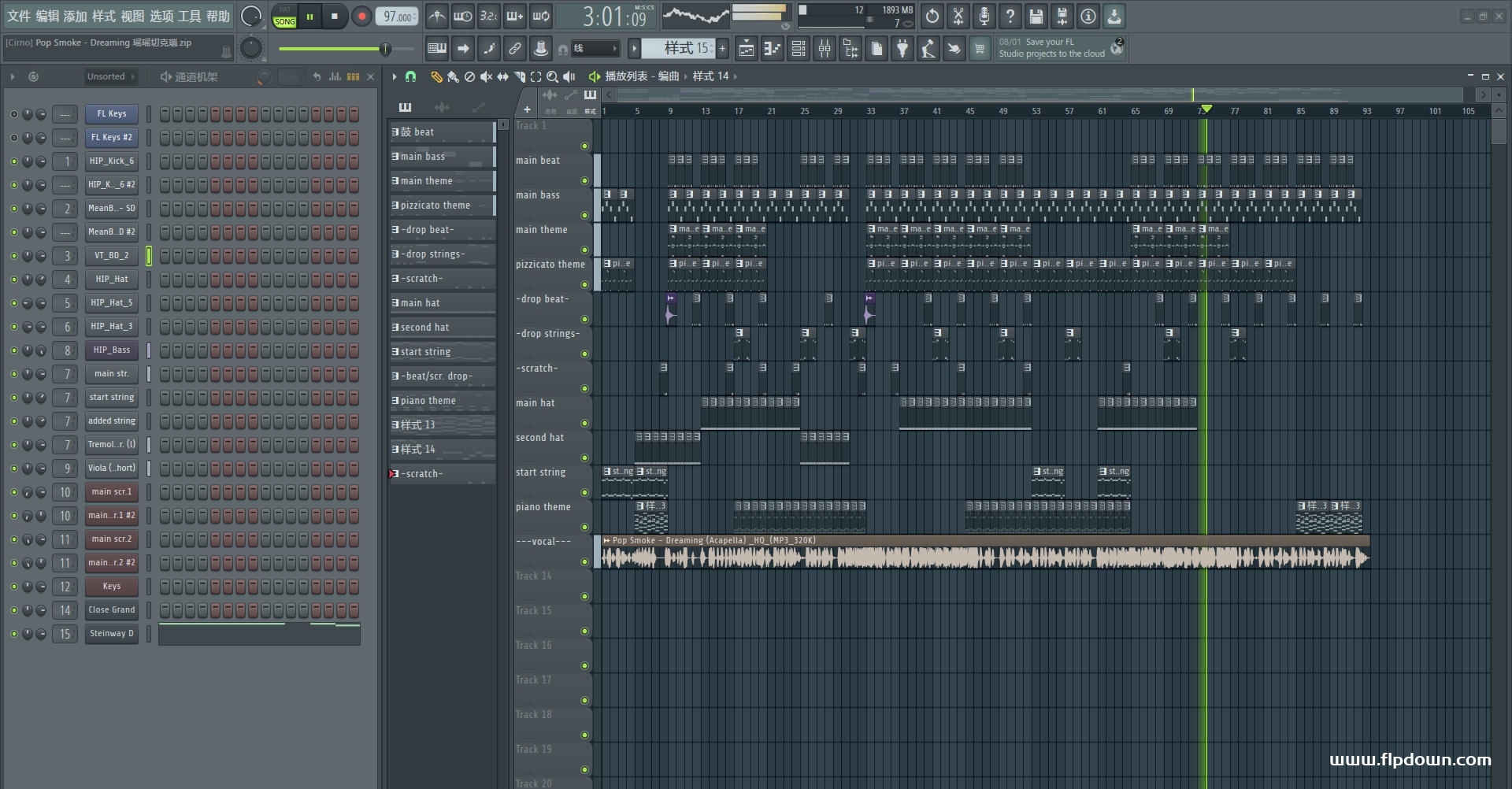Select the mute tool in playlist toolbar
The image size is (1512, 789).
coord(486,76)
